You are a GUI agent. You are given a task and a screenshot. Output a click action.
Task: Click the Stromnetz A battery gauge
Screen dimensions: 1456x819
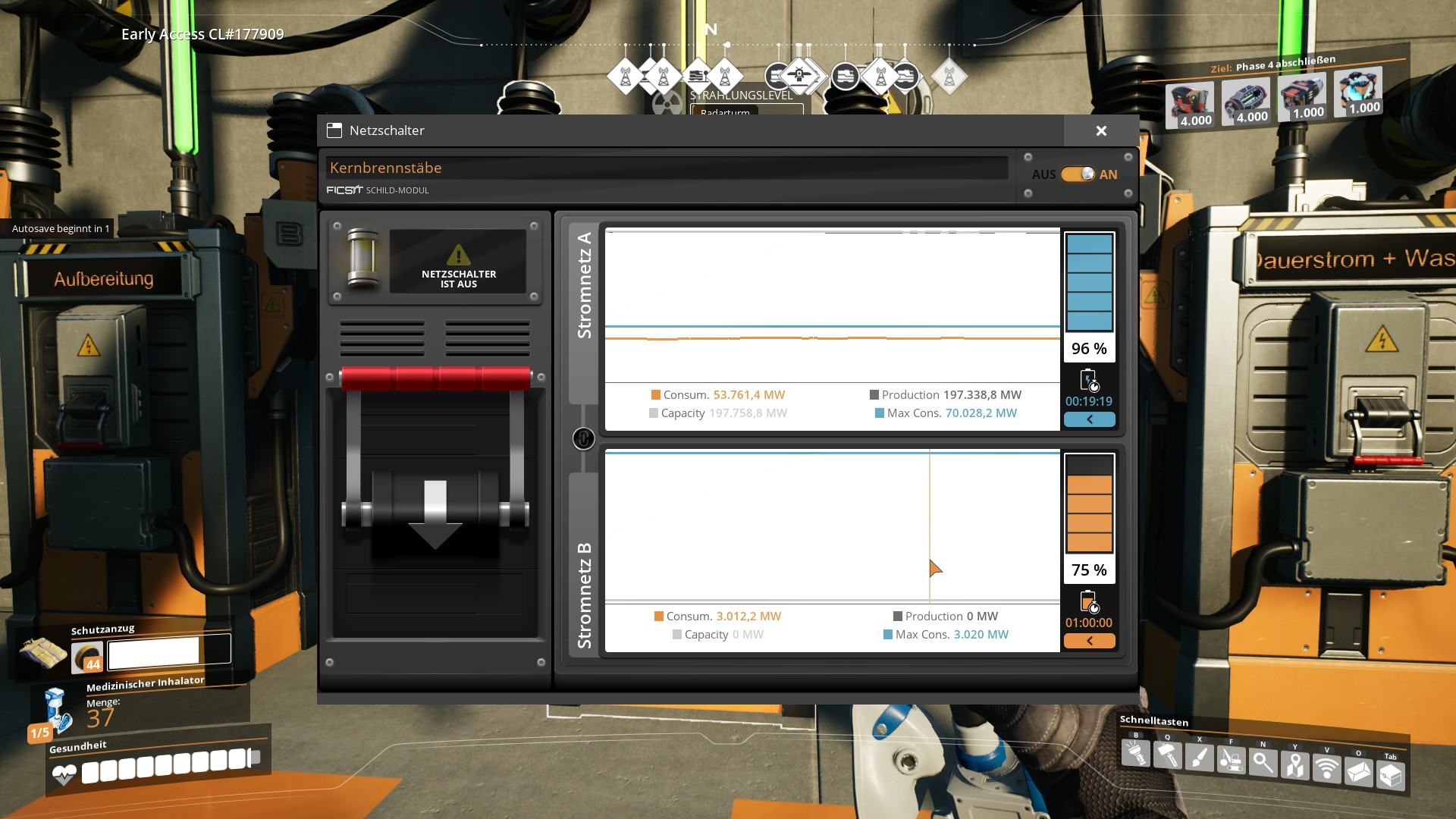(1089, 283)
